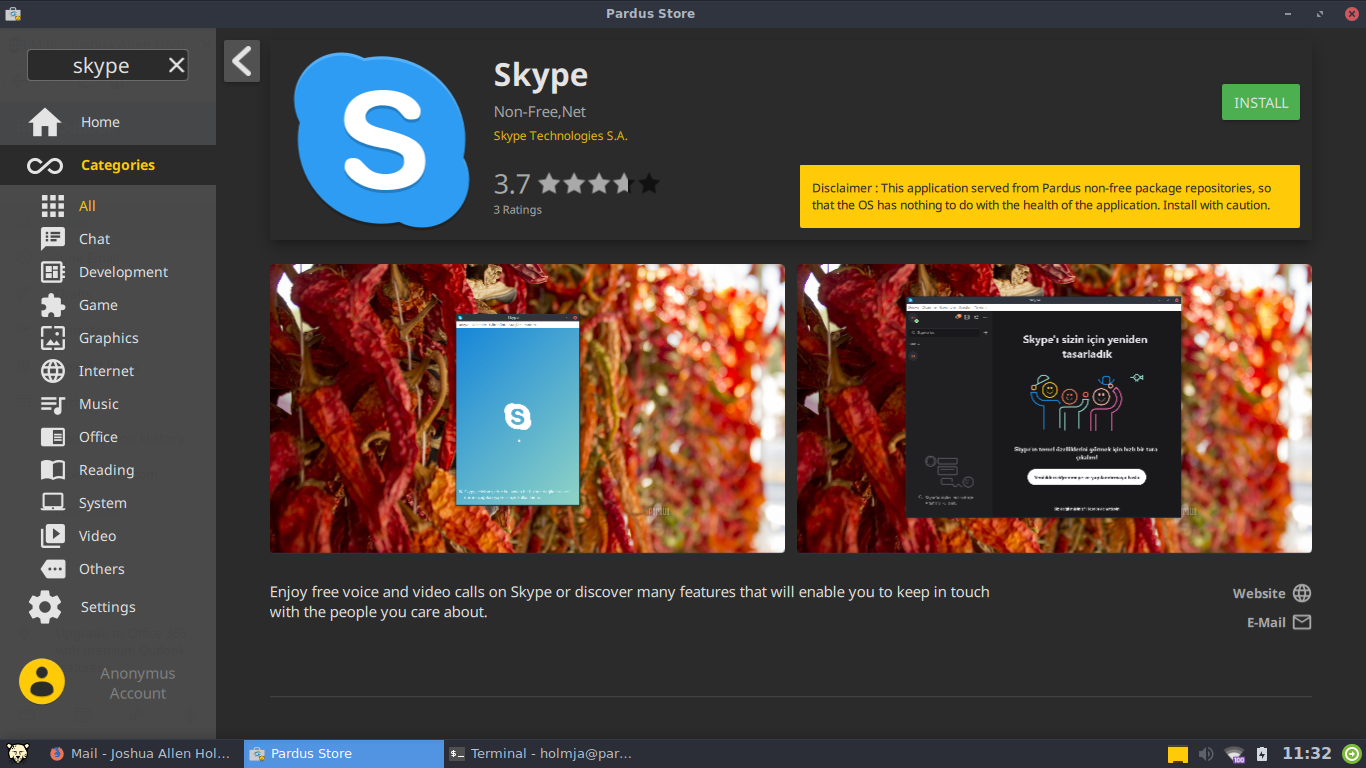Open the System laptop icon
Image resolution: width=1366 pixels, height=768 pixels.
[53, 503]
